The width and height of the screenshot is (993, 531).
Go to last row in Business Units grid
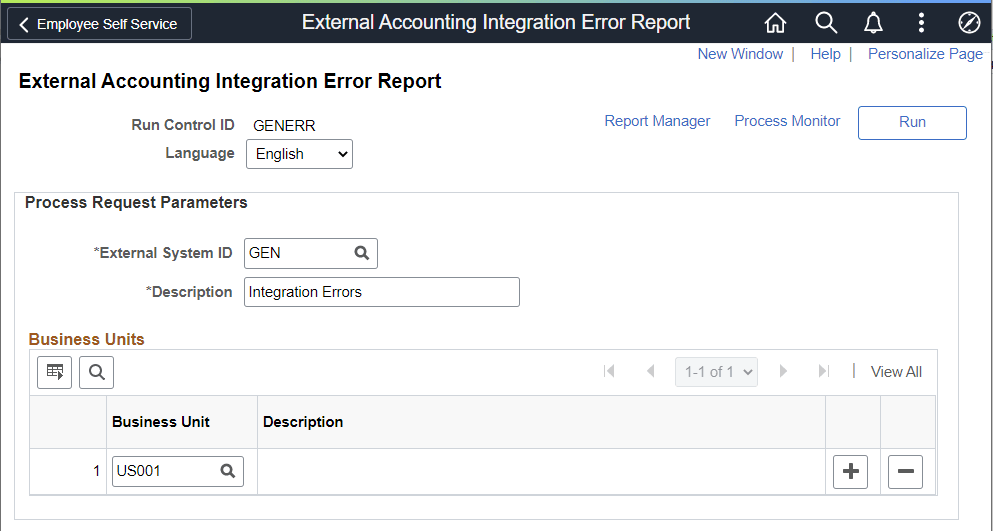coord(824,371)
